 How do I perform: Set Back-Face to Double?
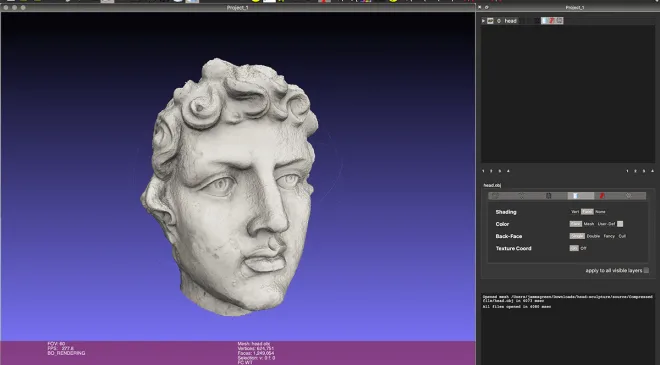coord(593,236)
